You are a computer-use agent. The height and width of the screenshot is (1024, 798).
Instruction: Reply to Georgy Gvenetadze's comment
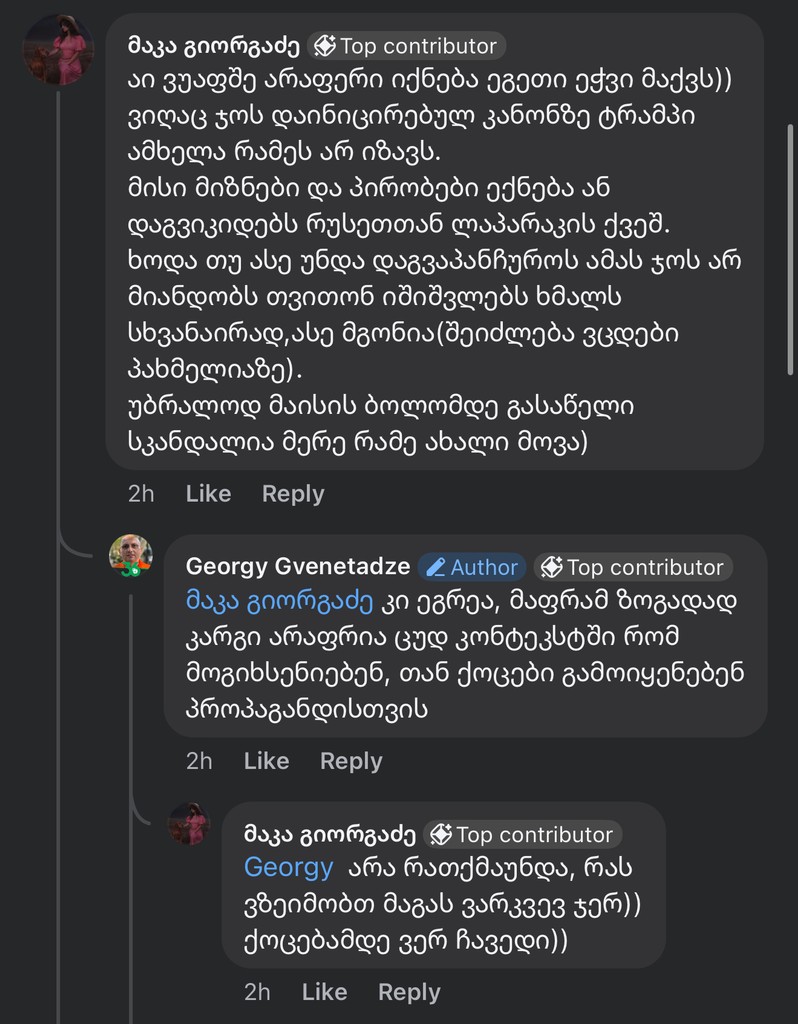click(x=351, y=761)
